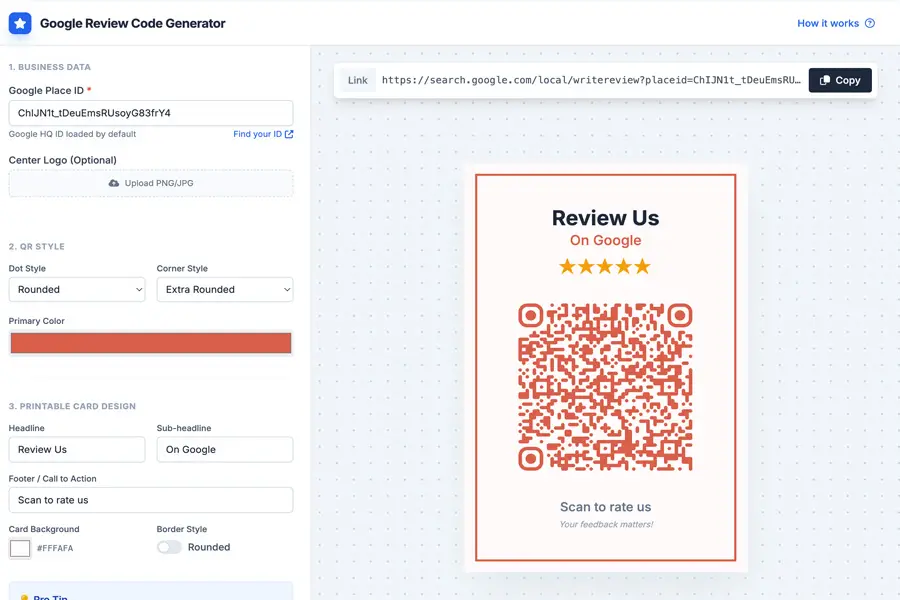The image size is (900, 600).
Task: Open the Card Background color swatch
Action: [x=20, y=548]
